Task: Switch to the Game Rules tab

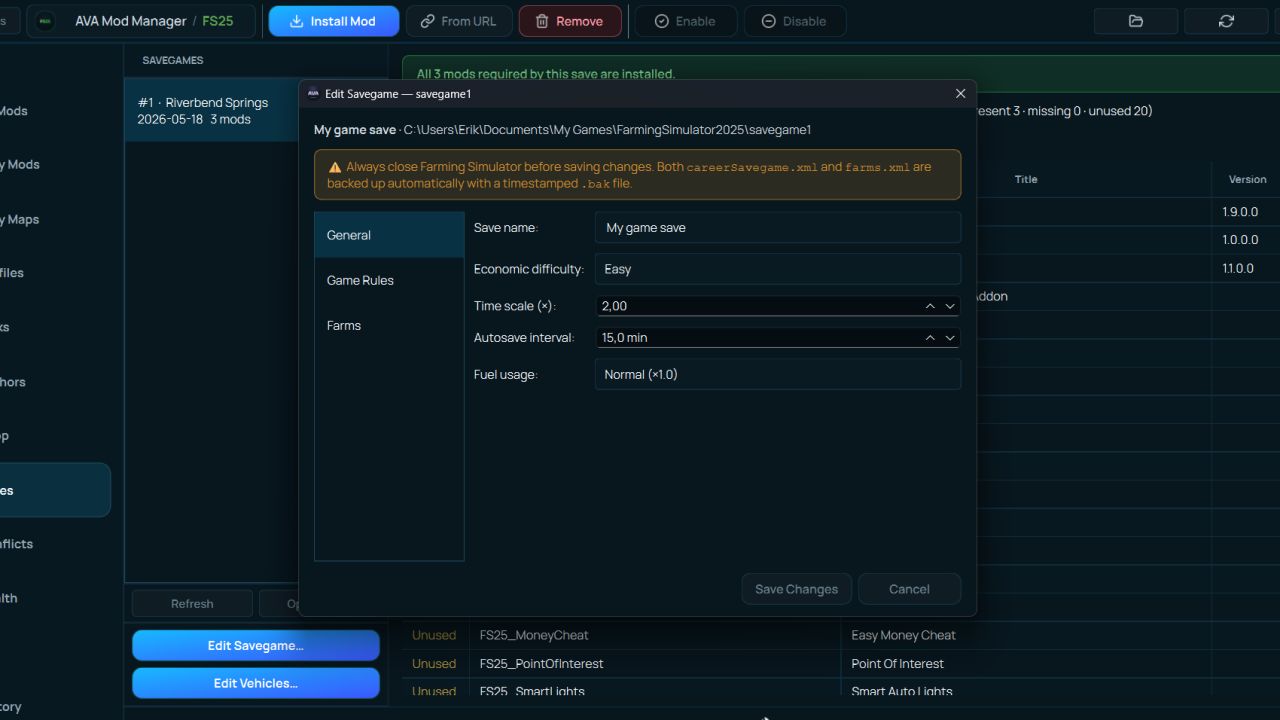Action: pos(389,280)
